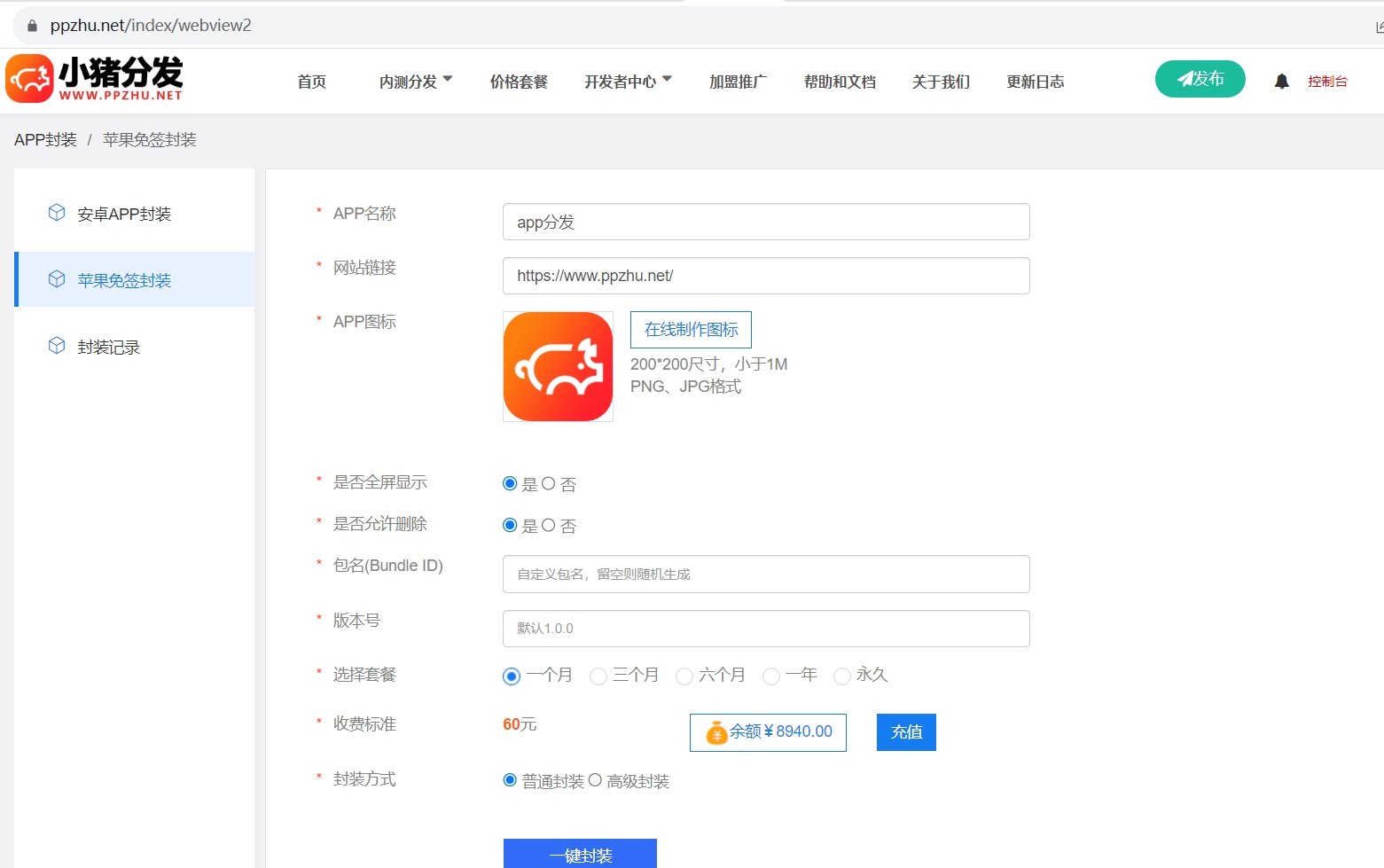
Task: Select 否 for 是否全屏显示
Action: pyautogui.click(x=549, y=484)
